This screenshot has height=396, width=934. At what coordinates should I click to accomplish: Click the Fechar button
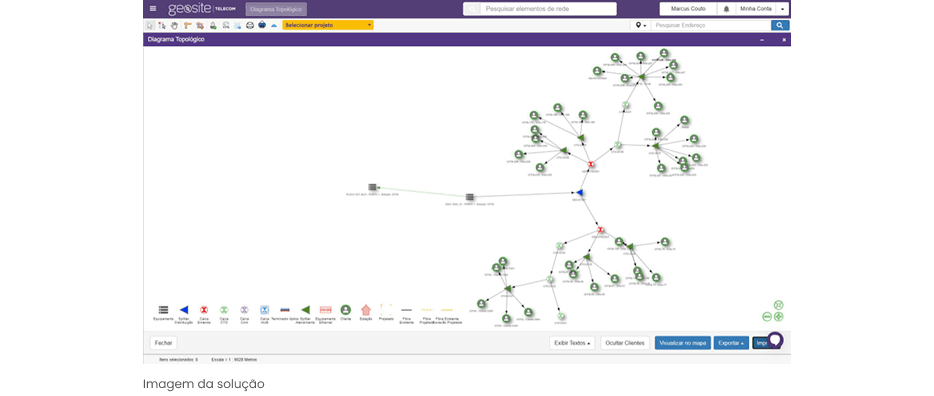(x=163, y=343)
